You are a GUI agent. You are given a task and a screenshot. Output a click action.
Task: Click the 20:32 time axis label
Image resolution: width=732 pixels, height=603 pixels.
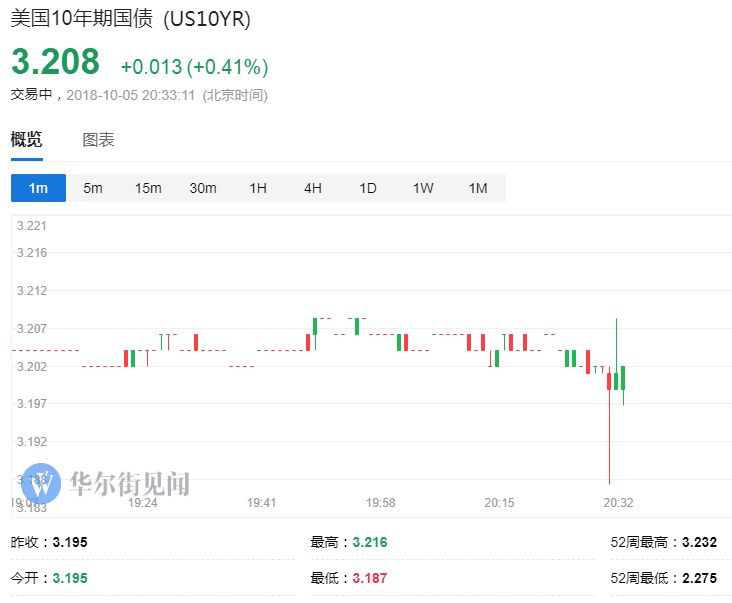click(618, 503)
